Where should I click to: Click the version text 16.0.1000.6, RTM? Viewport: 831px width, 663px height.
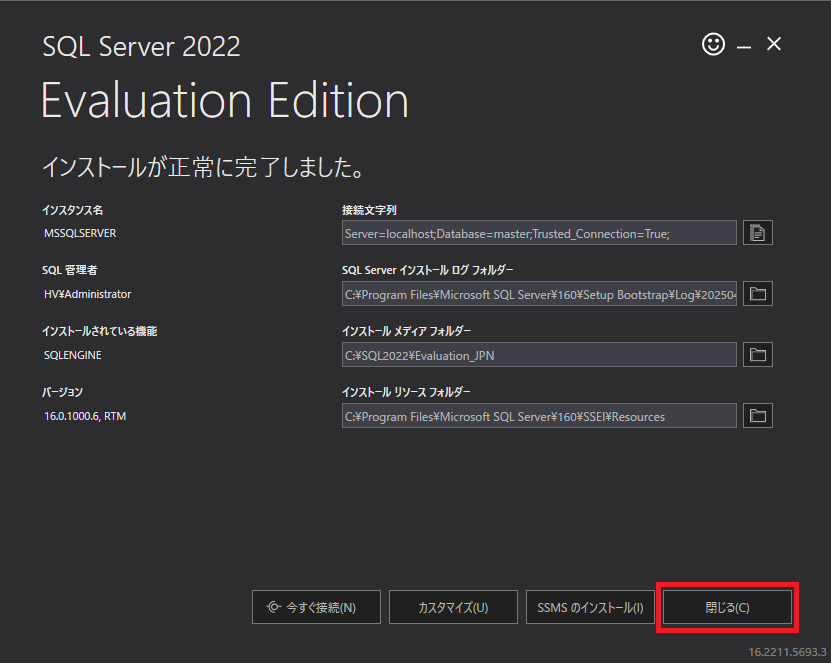tap(85, 416)
